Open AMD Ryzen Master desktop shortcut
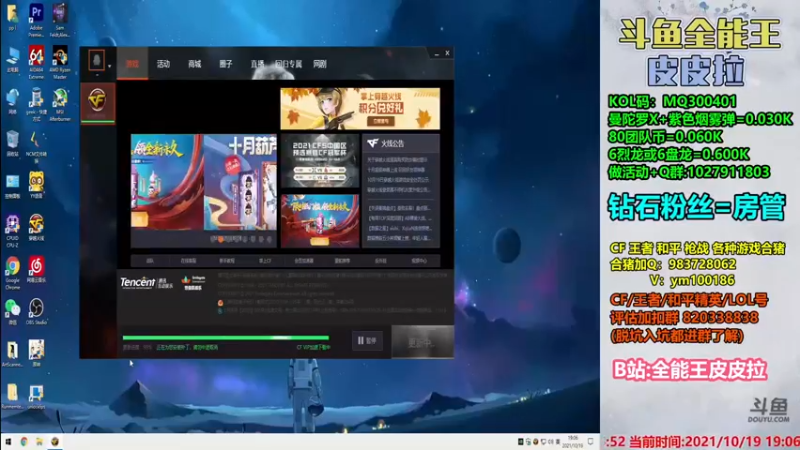Image resolution: width=800 pixels, height=450 pixels. point(60,62)
